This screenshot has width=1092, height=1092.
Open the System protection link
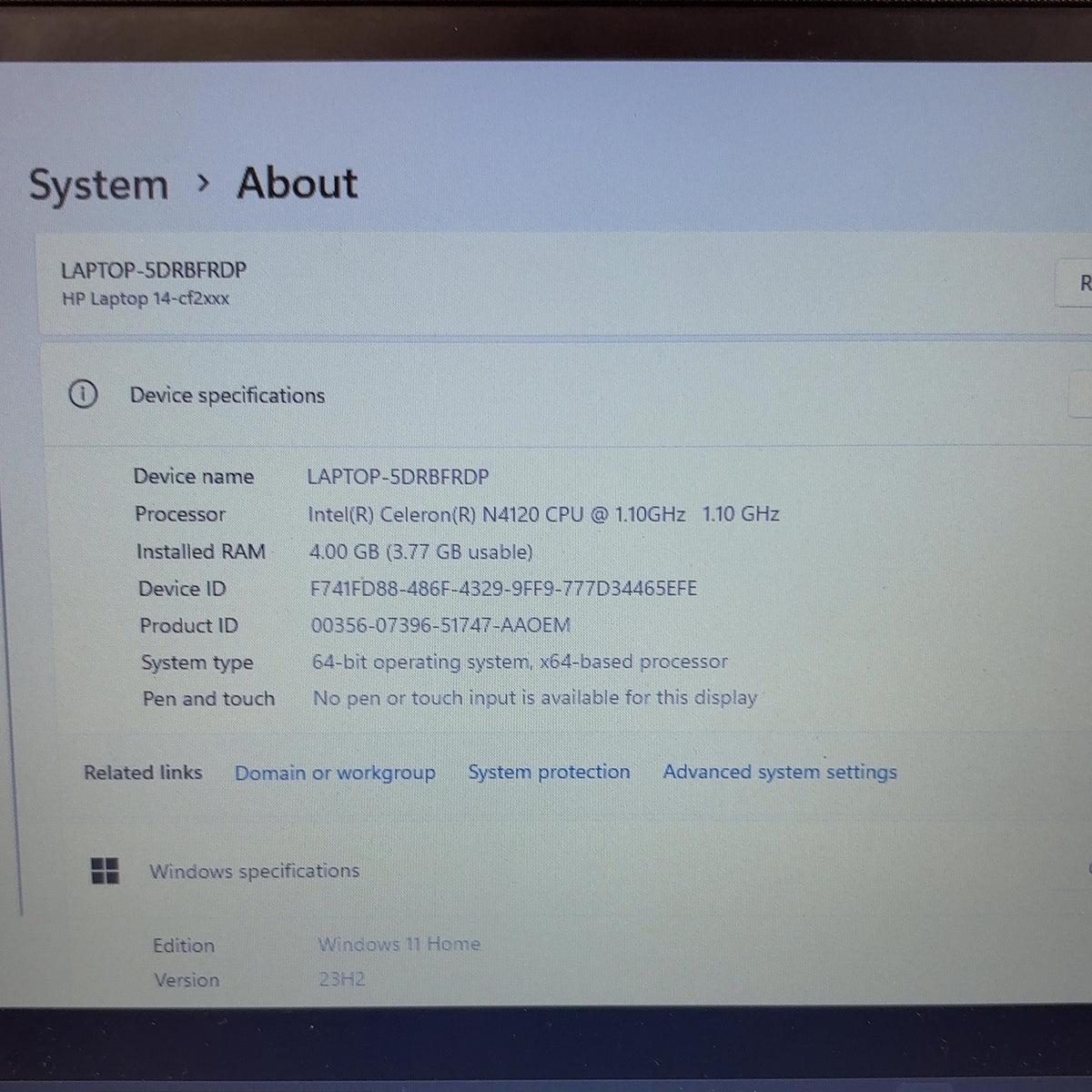pyautogui.click(x=549, y=772)
